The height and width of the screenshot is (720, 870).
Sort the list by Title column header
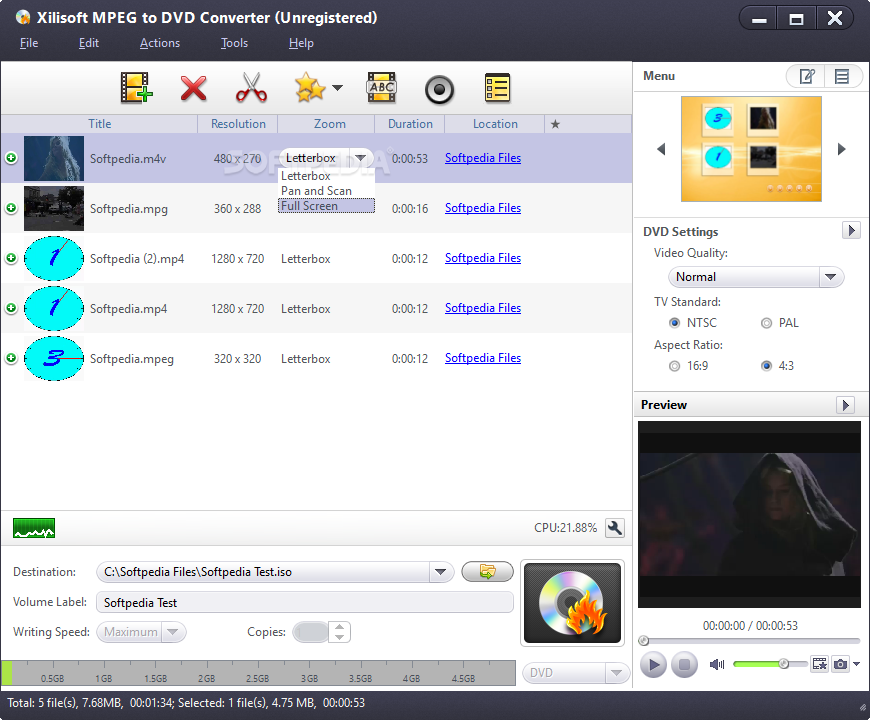[100, 124]
